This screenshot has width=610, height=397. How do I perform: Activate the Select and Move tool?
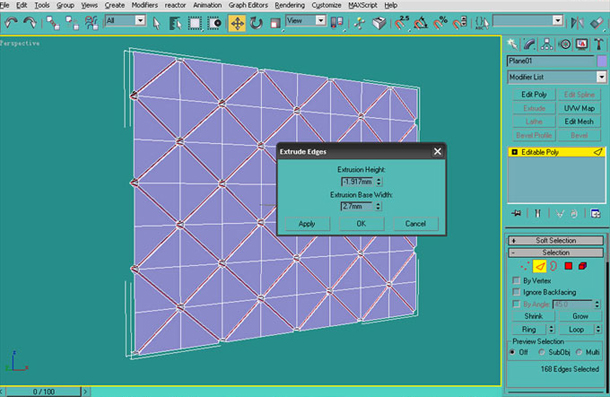point(237,23)
